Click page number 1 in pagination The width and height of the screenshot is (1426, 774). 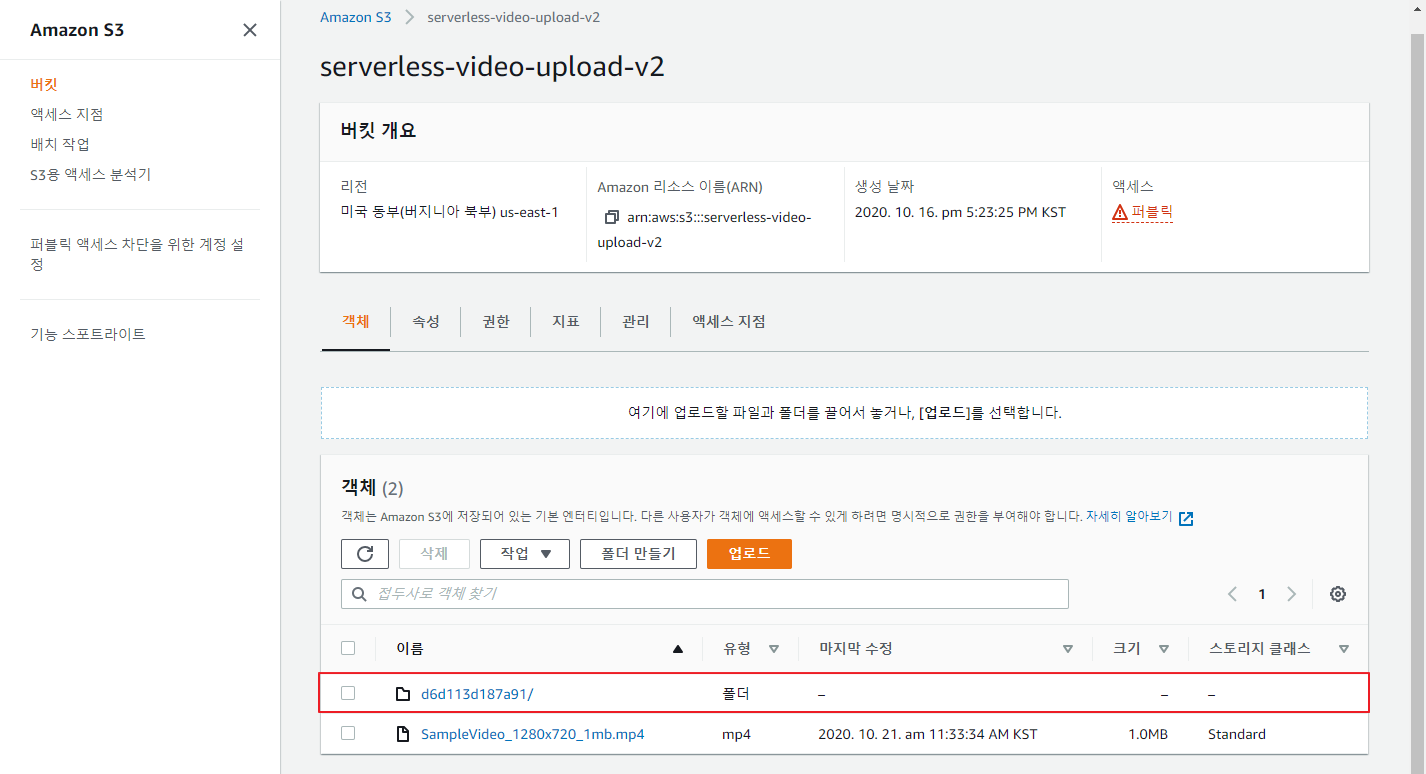pyautogui.click(x=1262, y=594)
